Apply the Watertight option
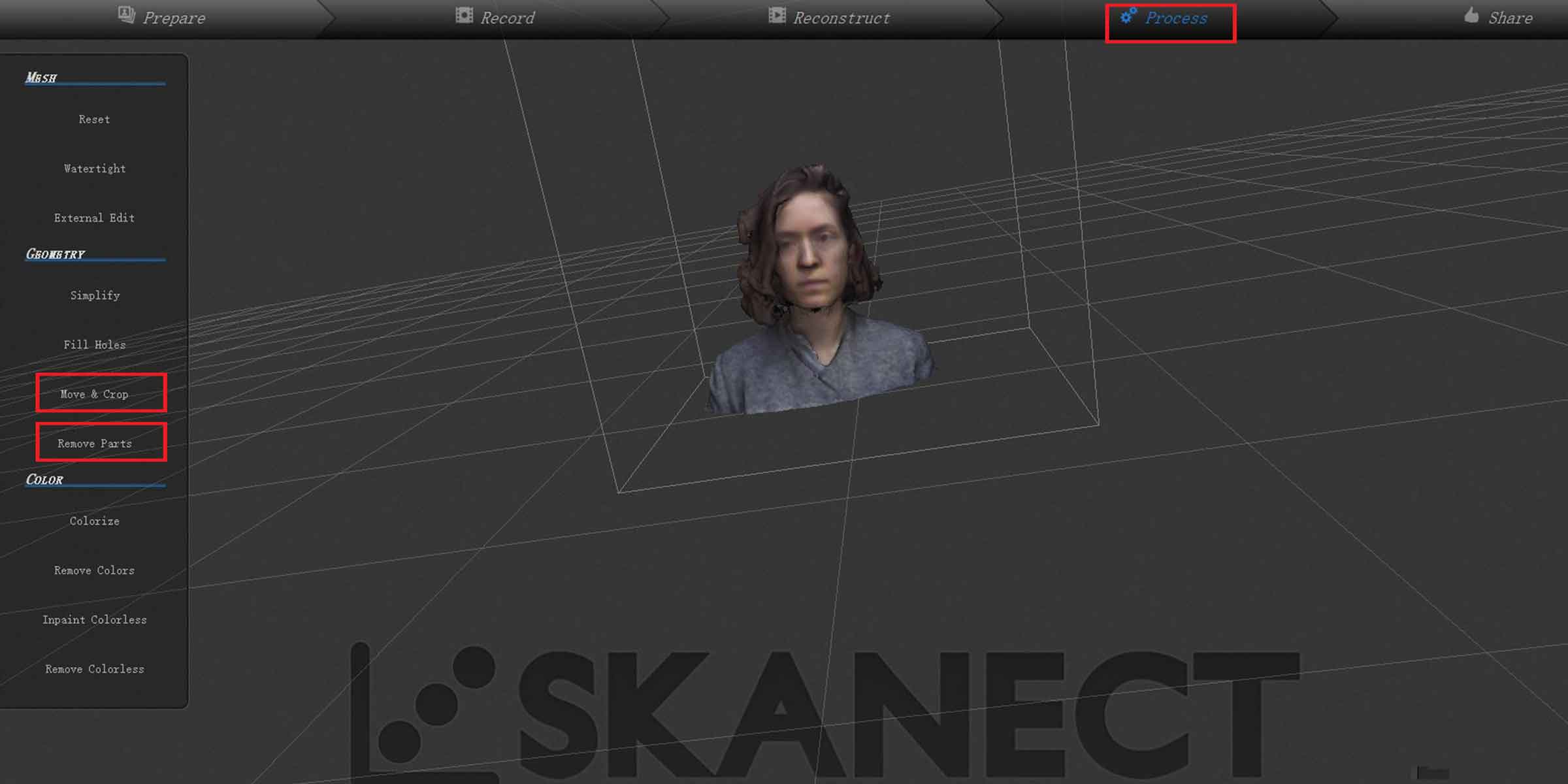This screenshot has height=784, width=1568. click(x=95, y=169)
